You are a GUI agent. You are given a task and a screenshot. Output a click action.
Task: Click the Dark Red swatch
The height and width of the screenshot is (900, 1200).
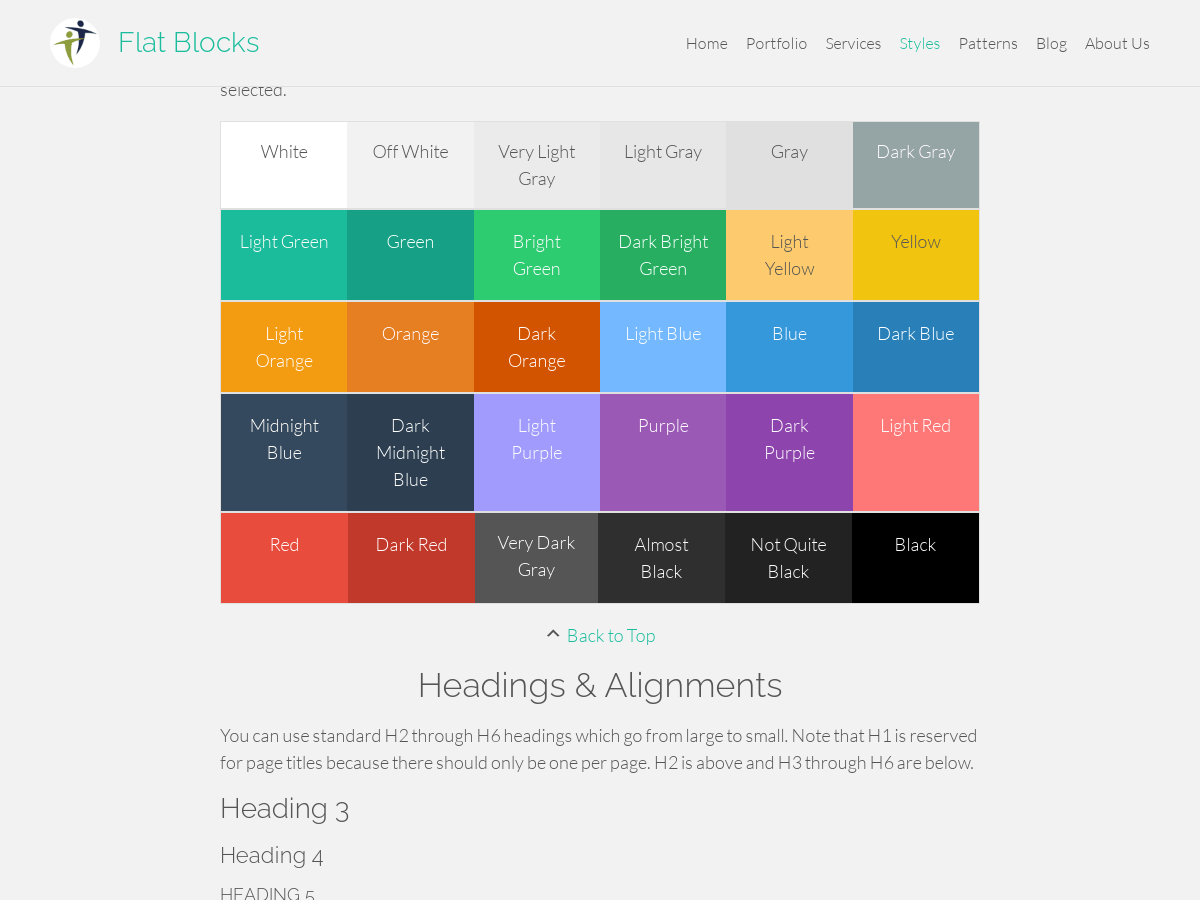click(x=411, y=558)
